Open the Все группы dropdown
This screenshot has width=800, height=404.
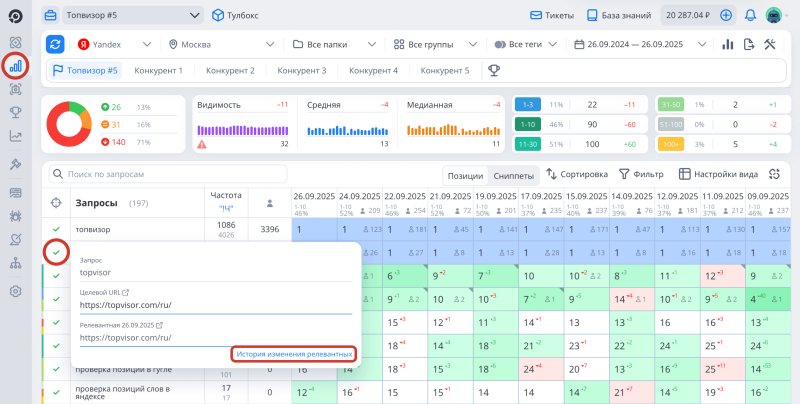(435, 44)
